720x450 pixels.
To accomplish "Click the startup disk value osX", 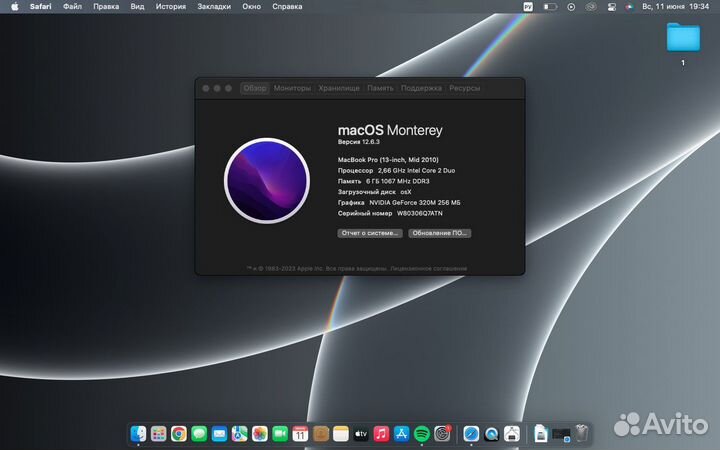I will click(406, 192).
